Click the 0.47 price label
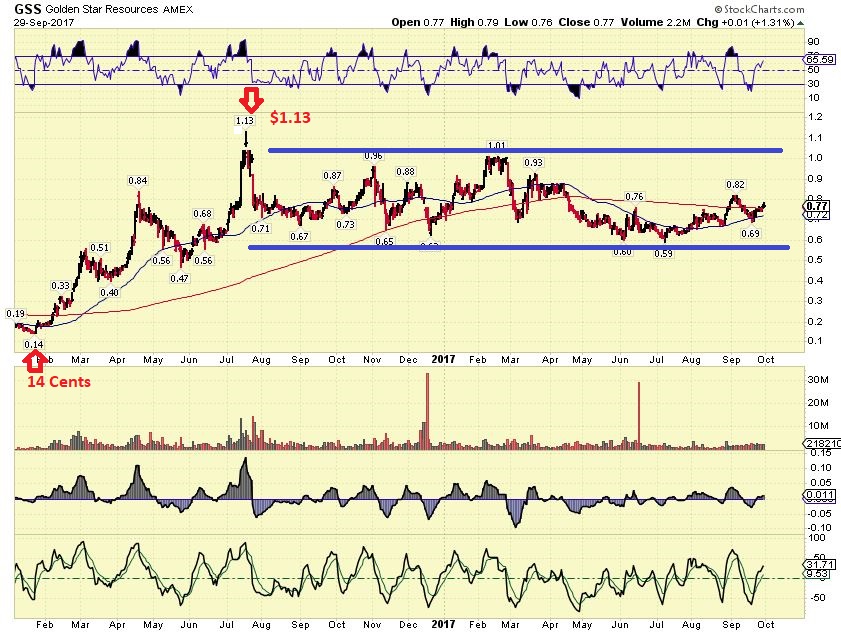Image resolution: width=841 pixels, height=637 pixels. pos(179,279)
